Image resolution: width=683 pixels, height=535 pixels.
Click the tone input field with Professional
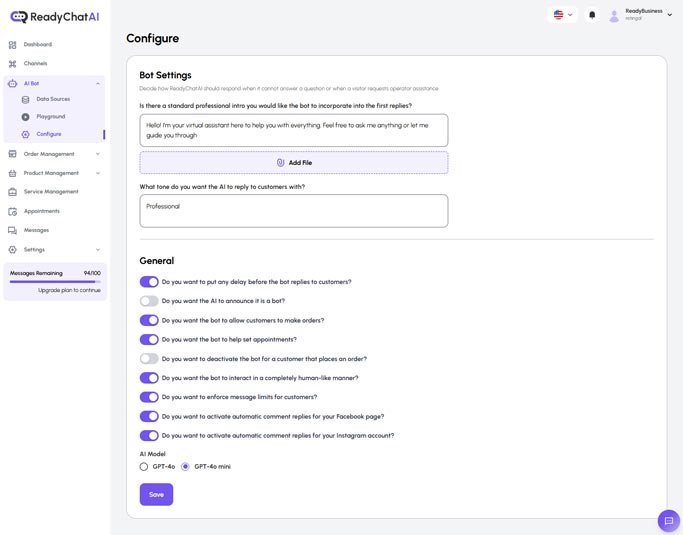point(294,211)
